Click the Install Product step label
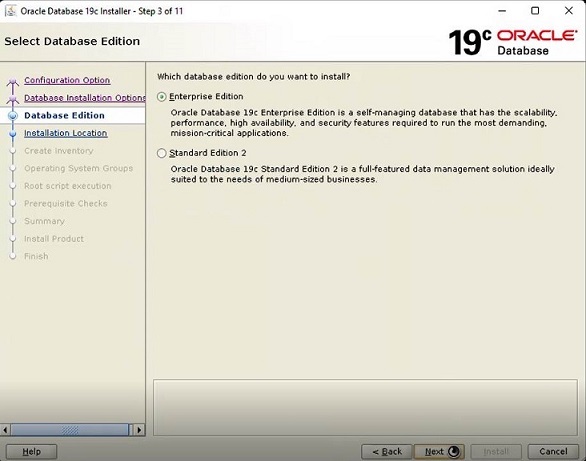Screen dimensions: 586x461 pos(54,239)
